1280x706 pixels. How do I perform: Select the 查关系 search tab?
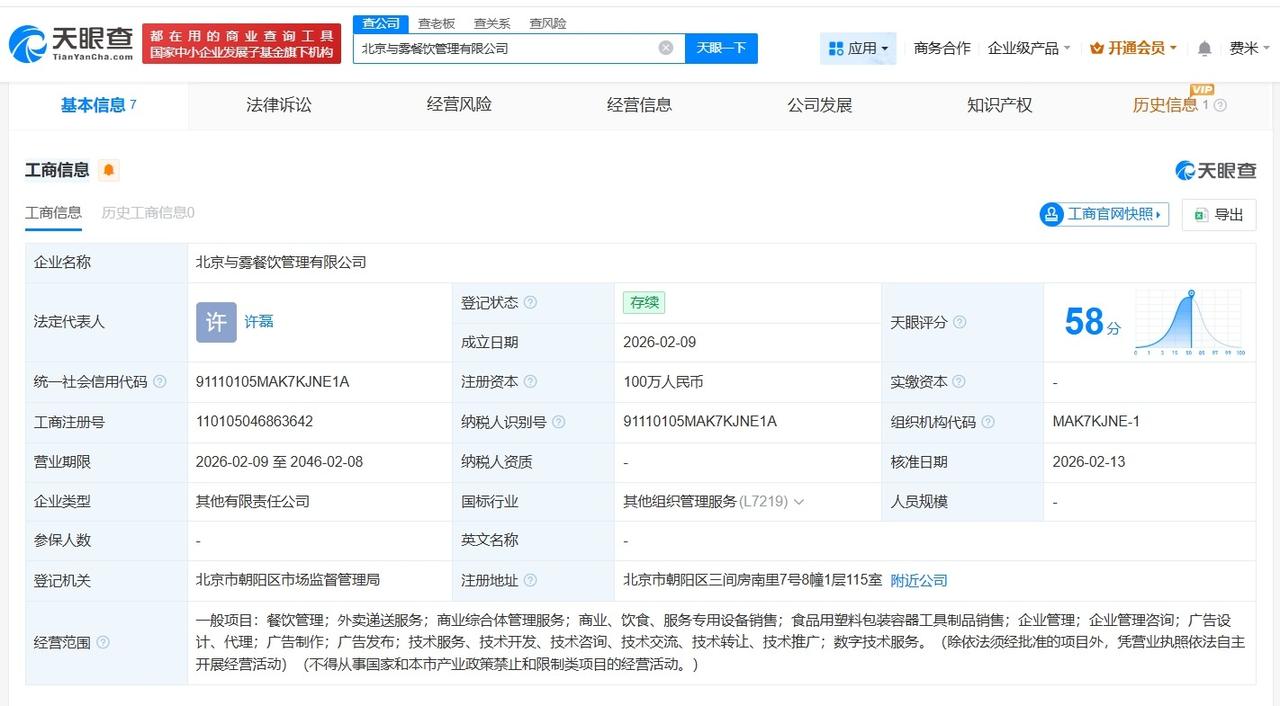pyautogui.click(x=492, y=23)
